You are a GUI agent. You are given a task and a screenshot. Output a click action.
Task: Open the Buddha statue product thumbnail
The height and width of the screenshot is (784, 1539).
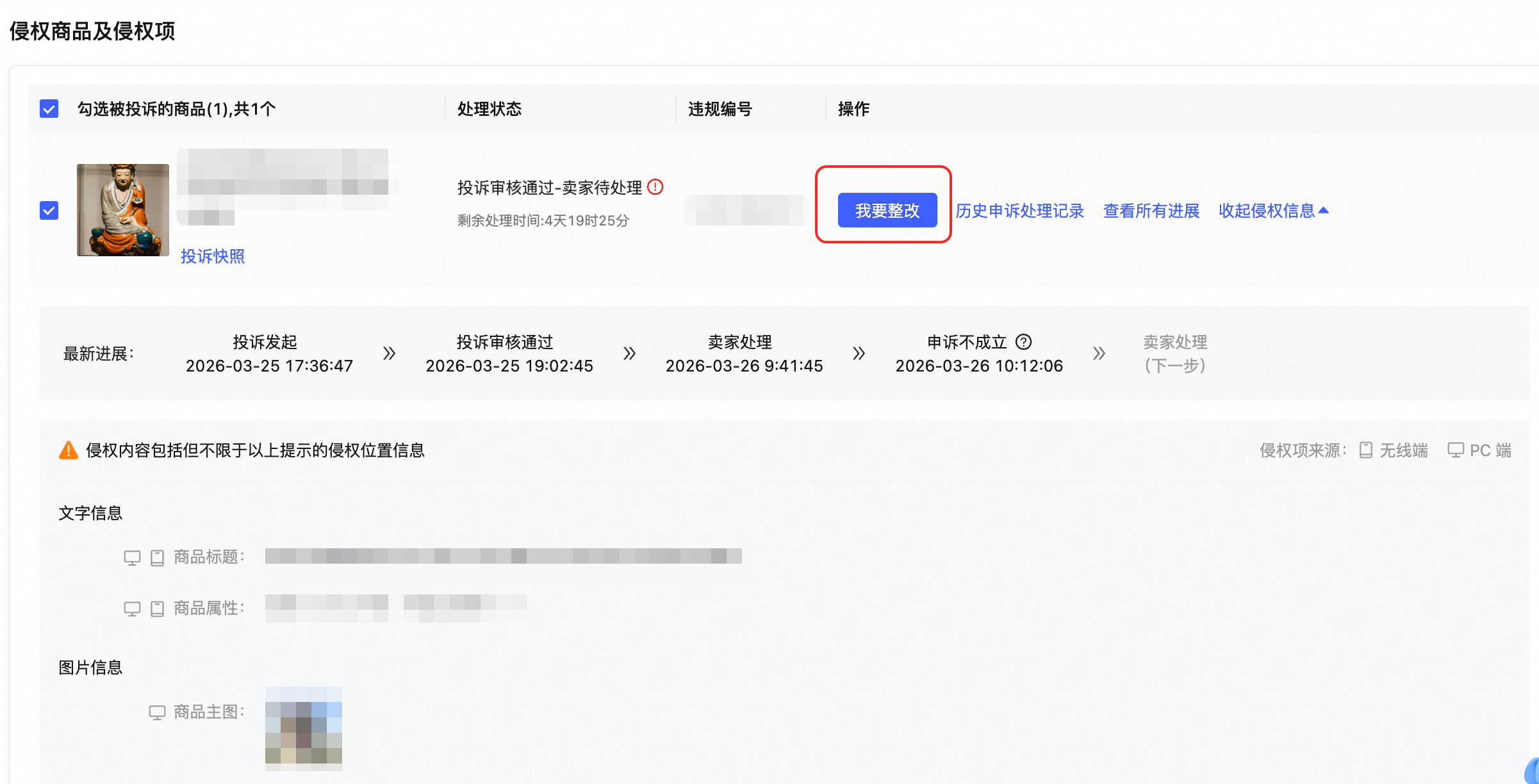coord(123,210)
